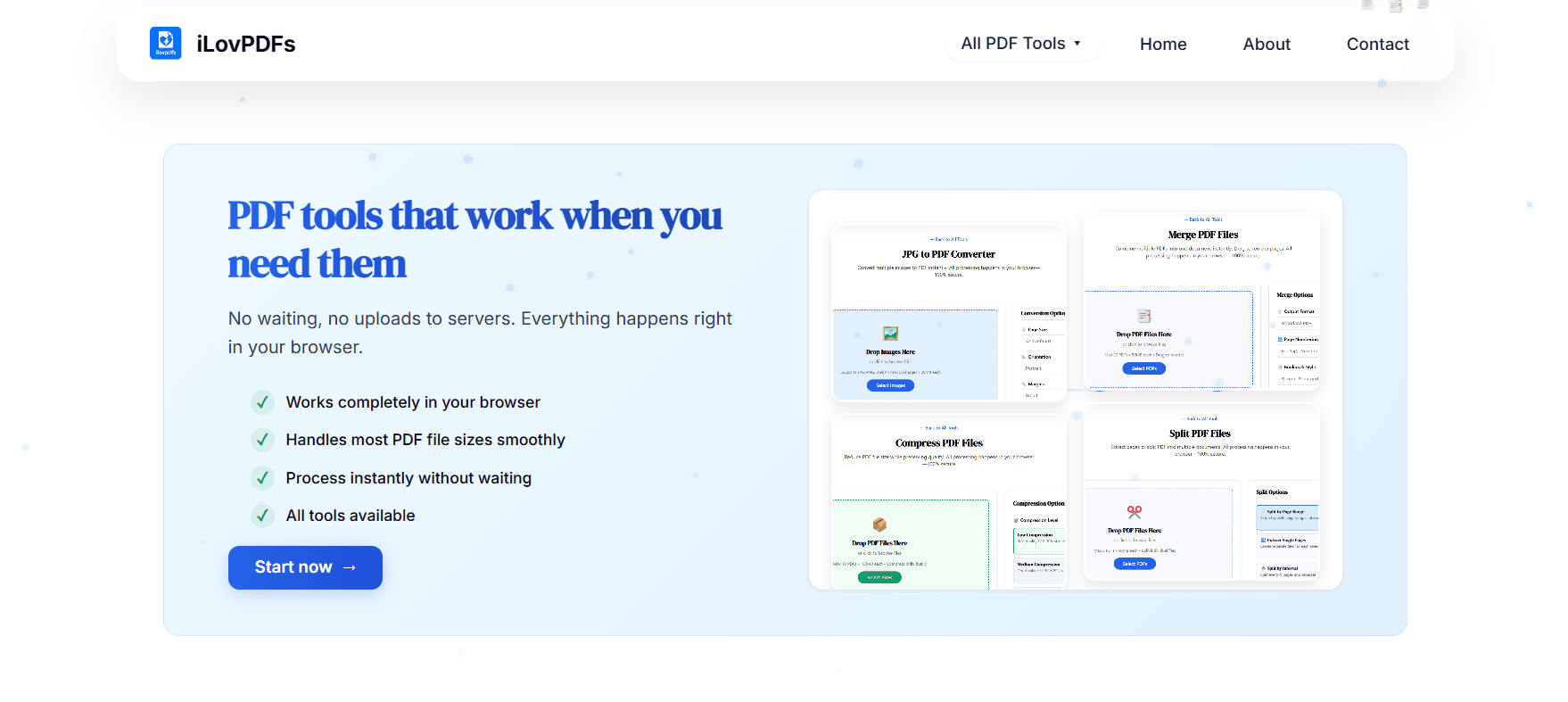Screen dimensions: 1568x702
Task: Click the scissors icon in Split PDF preview
Action: tap(1134, 512)
